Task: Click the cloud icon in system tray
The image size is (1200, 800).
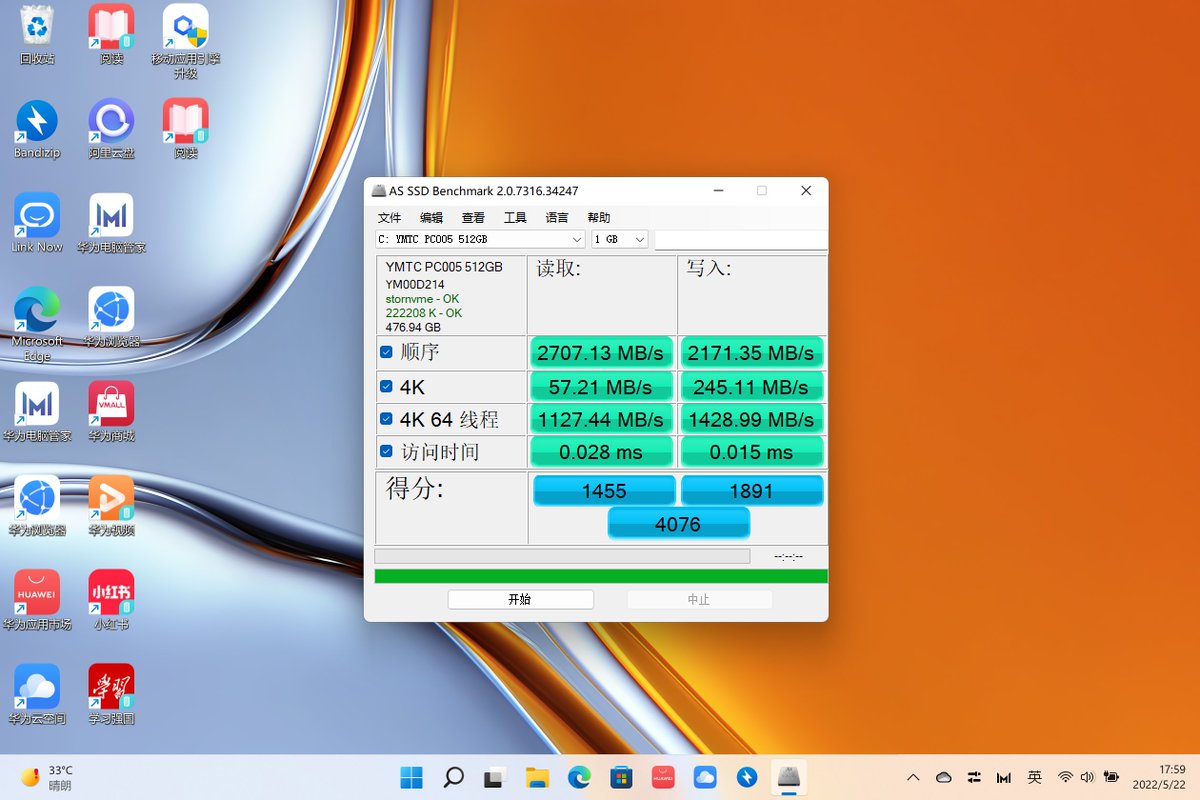Action: point(944,777)
